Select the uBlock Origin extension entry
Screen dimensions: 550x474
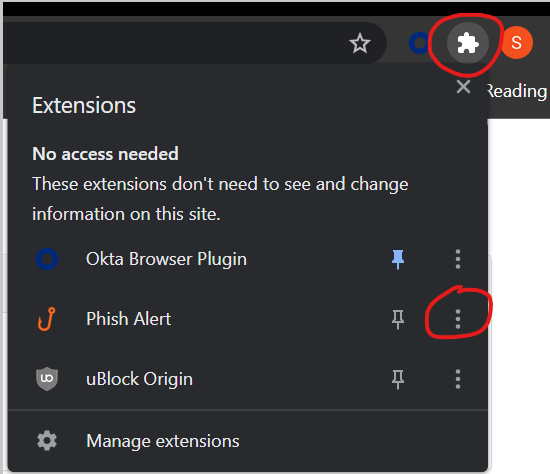(x=196, y=379)
